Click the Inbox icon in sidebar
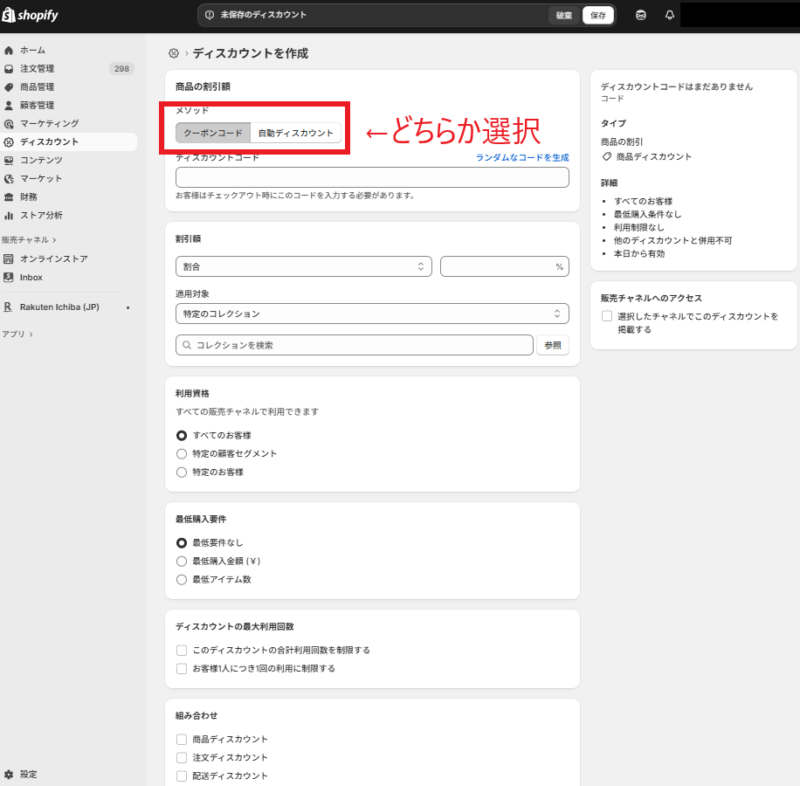This screenshot has height=786, width=800. coord(9,277)
